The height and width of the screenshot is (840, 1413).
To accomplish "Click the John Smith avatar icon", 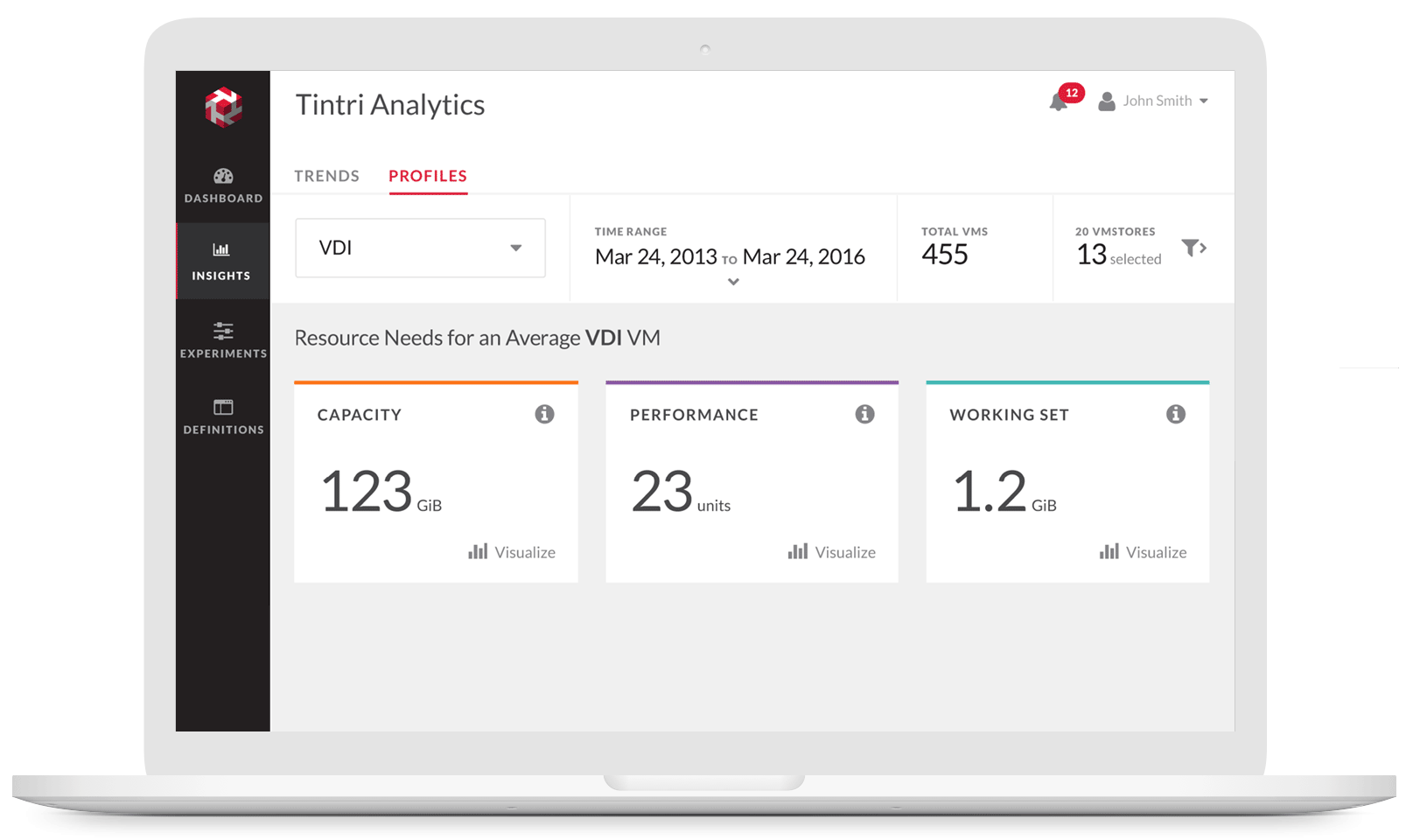I will coord(1107,101).
